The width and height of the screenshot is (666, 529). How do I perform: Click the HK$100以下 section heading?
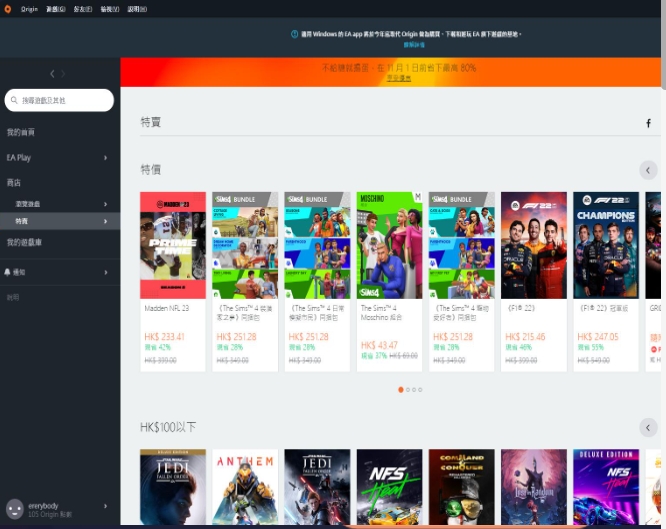click(168, 427)
